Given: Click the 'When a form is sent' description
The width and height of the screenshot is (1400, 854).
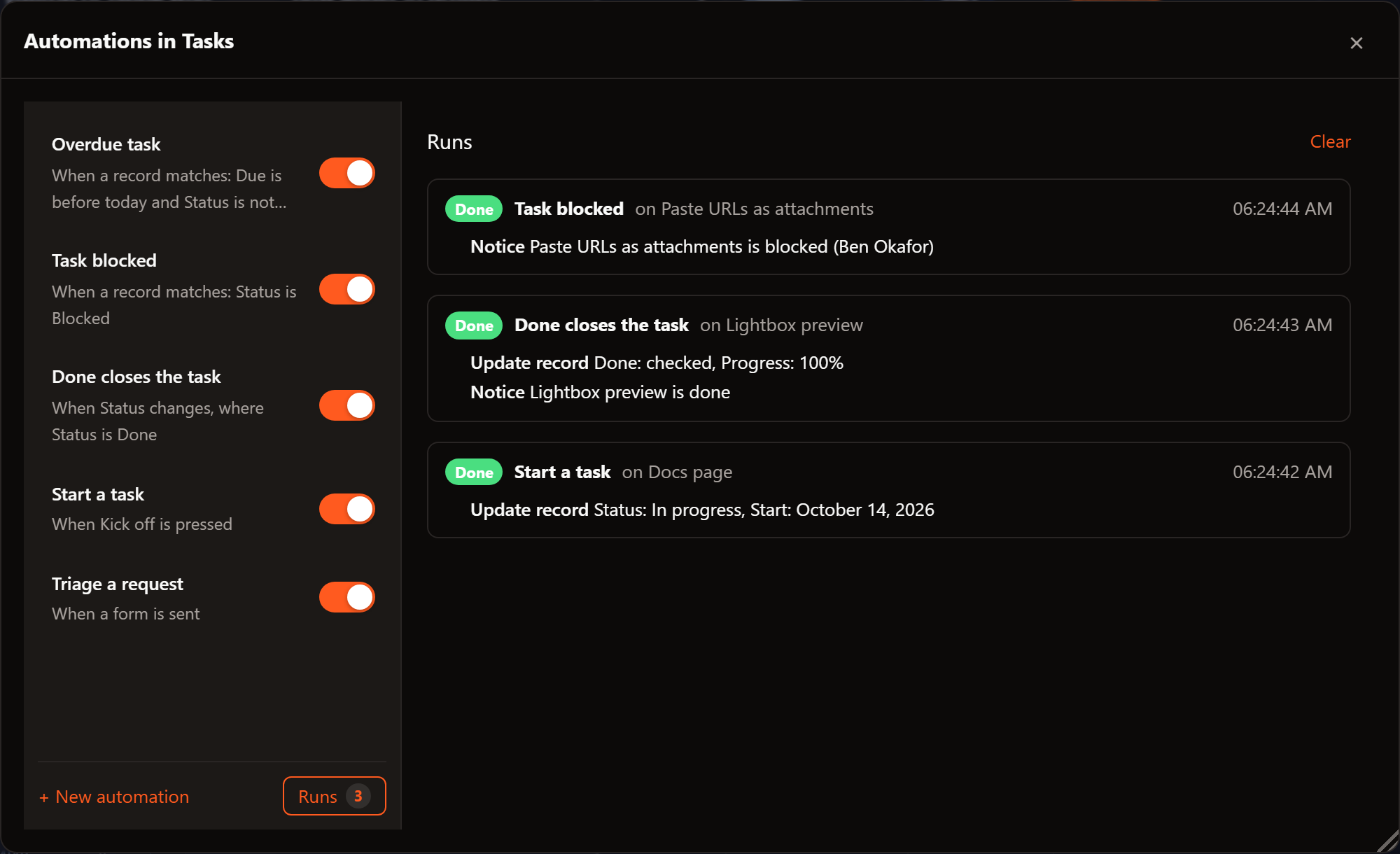Looking at the screenshot, I should pos(126,613).
